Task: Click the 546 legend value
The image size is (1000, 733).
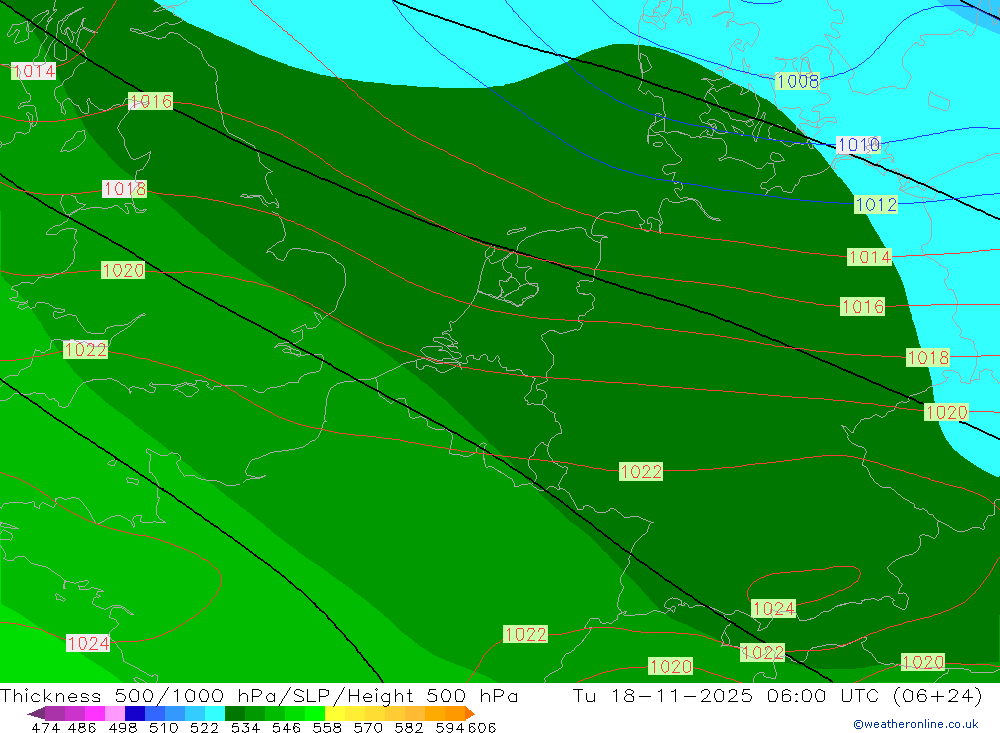Action: click(x=286, y=727)
